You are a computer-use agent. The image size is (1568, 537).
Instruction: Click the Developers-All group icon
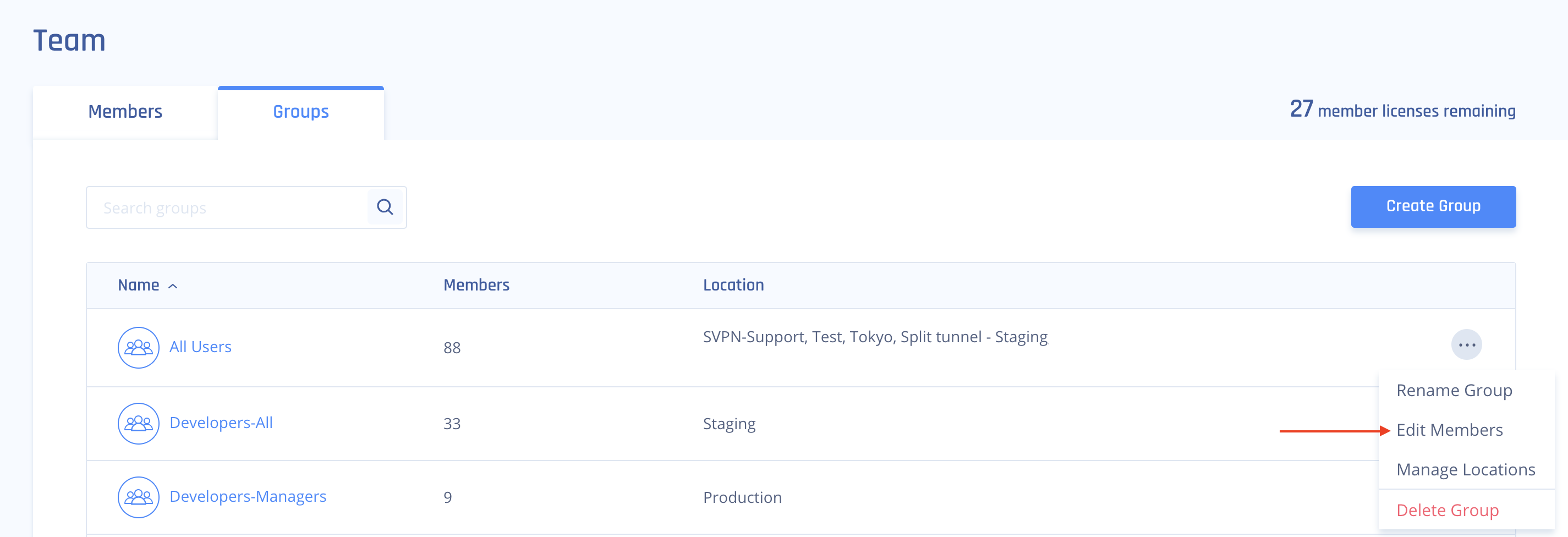[x=138, y=423]
